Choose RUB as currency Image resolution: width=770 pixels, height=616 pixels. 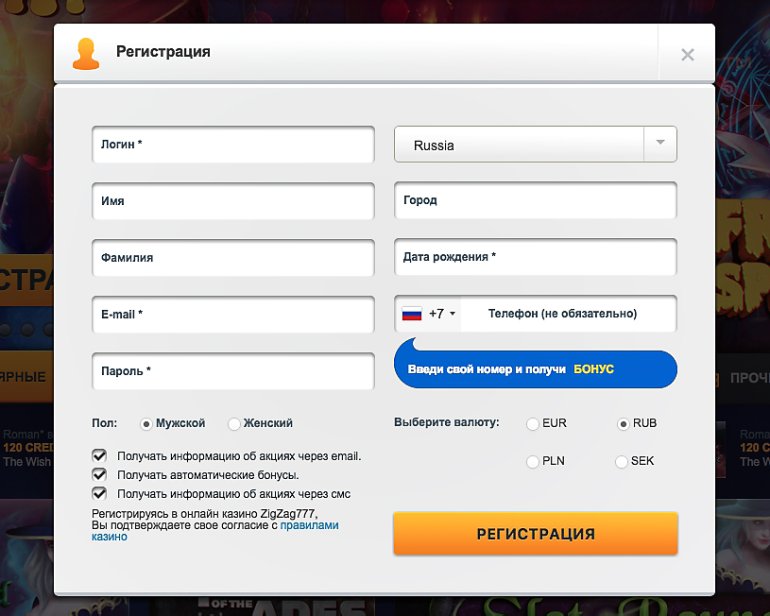623,423
